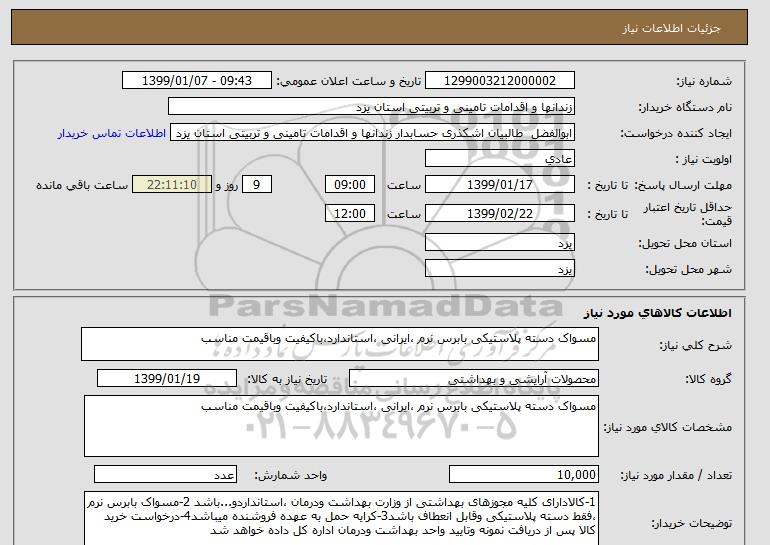Click the response deadline date 1399/01/17
The image size is (770, 545).
499,185
